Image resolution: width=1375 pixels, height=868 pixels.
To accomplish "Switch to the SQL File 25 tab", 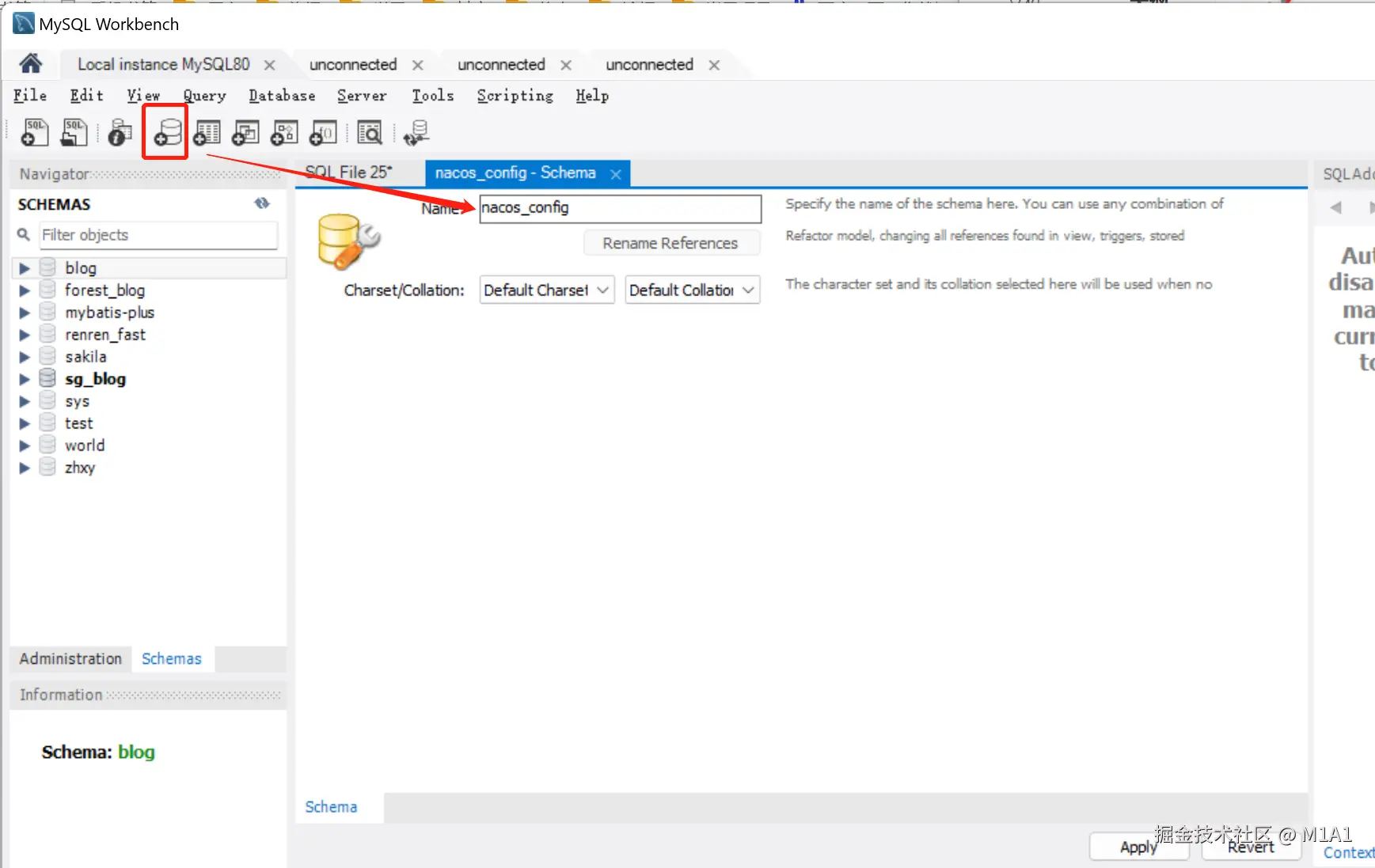I will coord(349,172).
